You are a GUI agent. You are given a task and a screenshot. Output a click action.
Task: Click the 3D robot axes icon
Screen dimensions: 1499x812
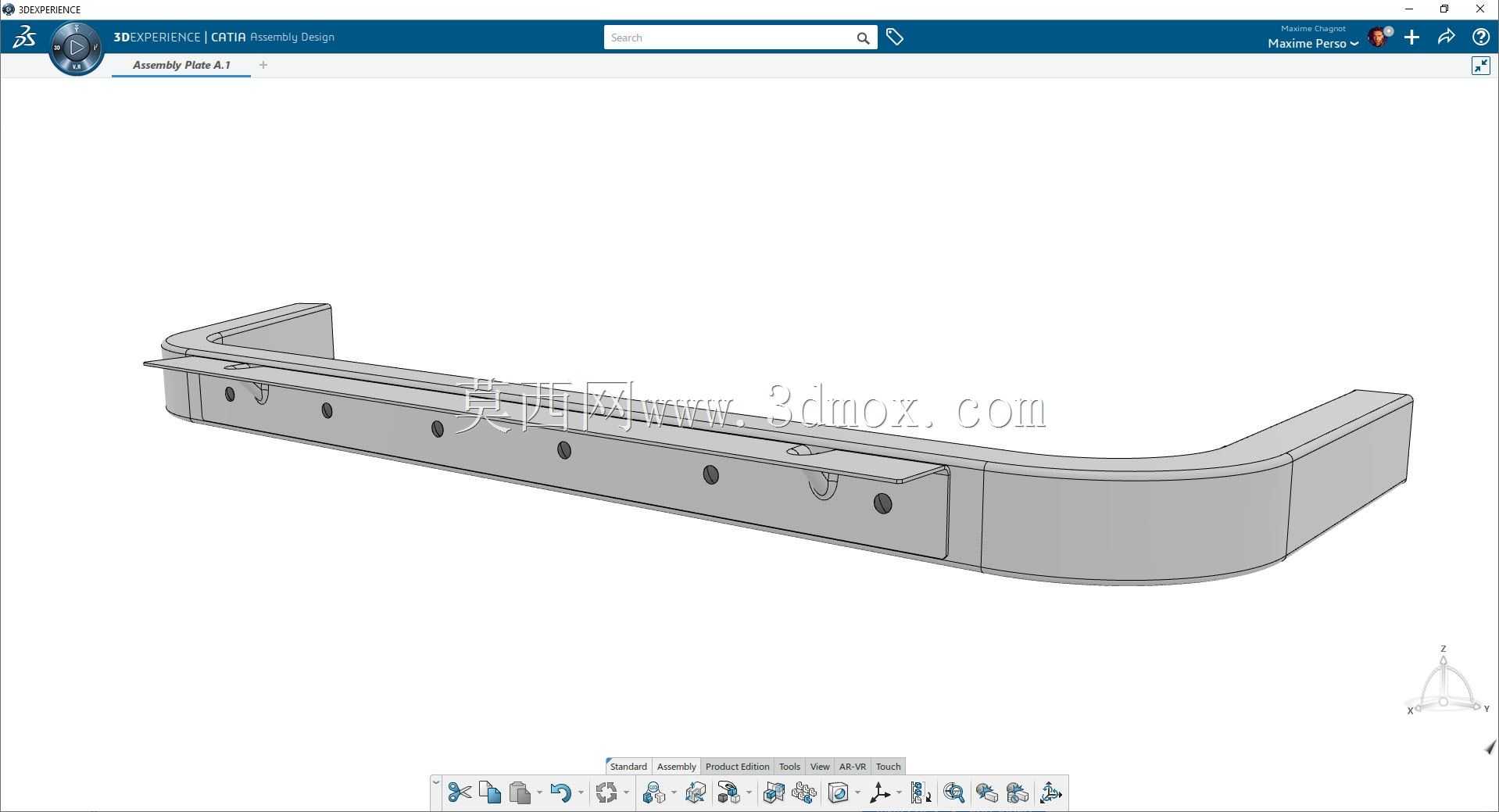[1050, 792]
